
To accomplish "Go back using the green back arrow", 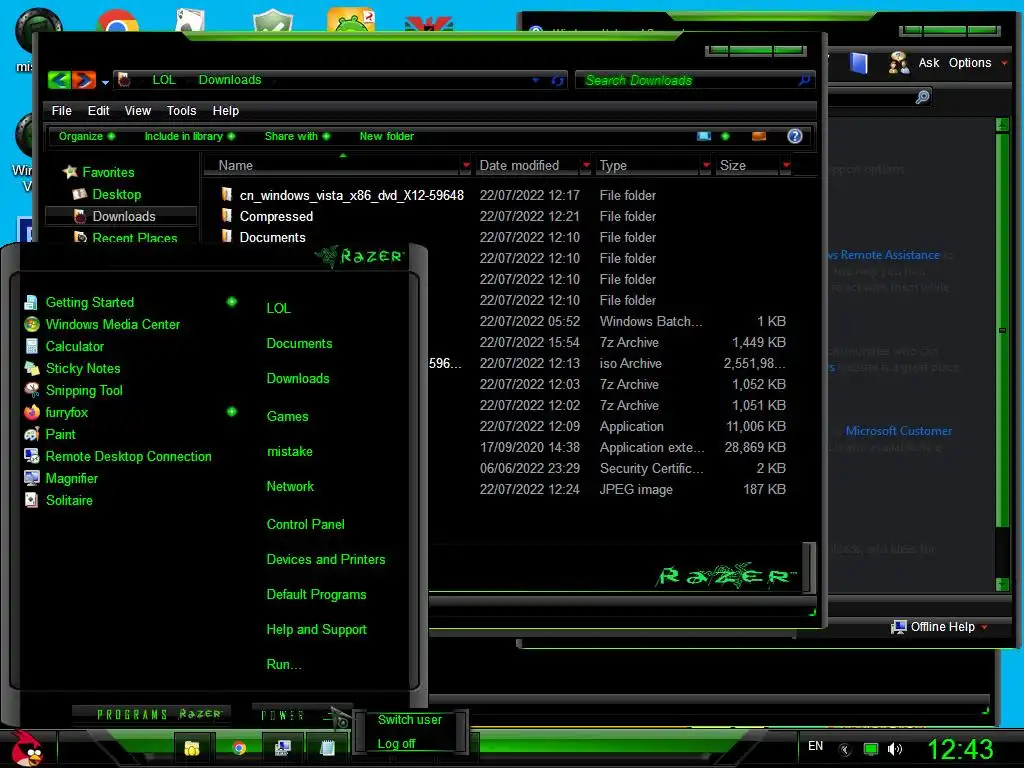I will pyautogui.click(x=59, y=80).
